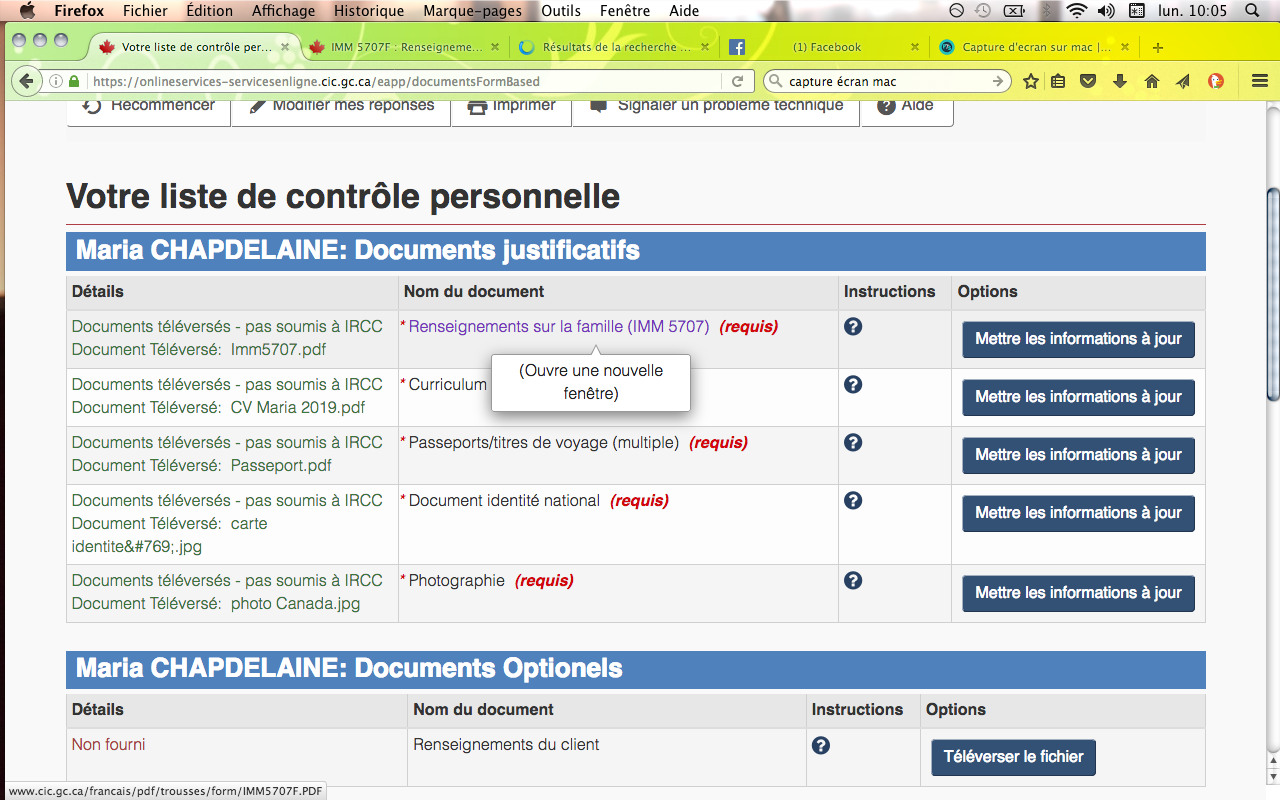
Task: Open the Pocket icon in Firefox toolbar
Action: [1089, 82]
